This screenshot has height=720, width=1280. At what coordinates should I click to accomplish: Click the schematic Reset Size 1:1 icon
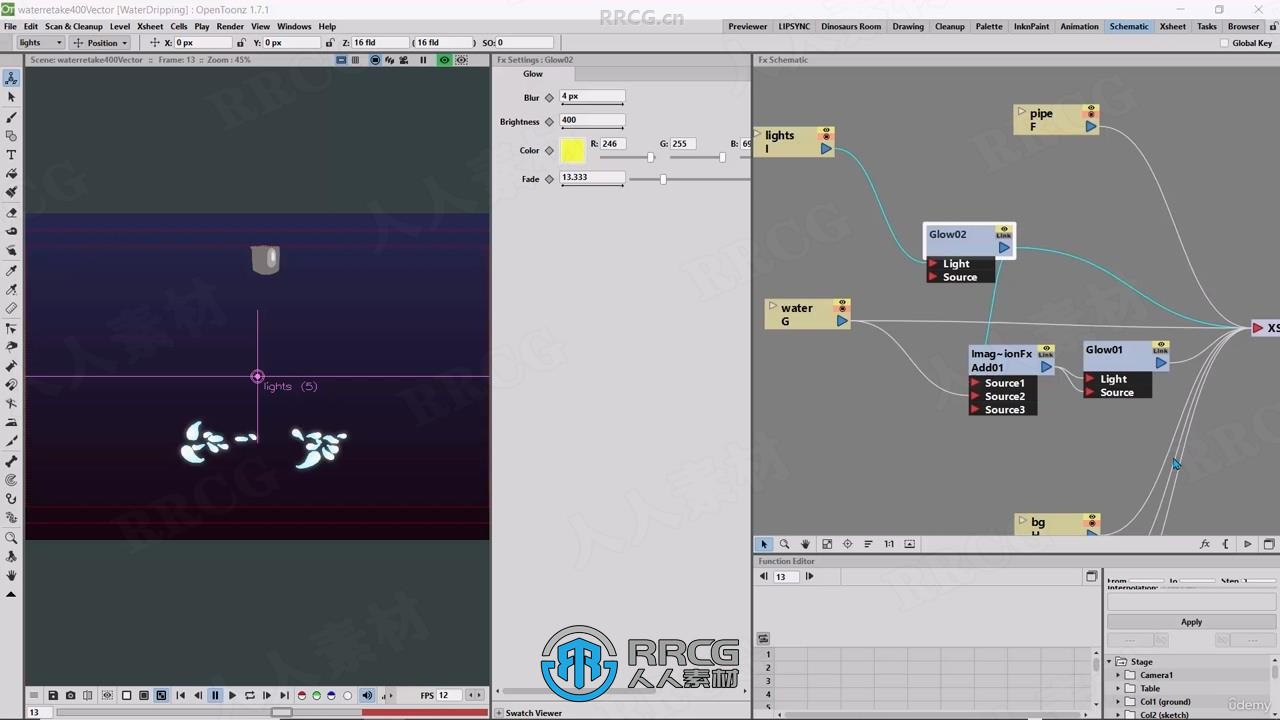[x=889, y=544]
